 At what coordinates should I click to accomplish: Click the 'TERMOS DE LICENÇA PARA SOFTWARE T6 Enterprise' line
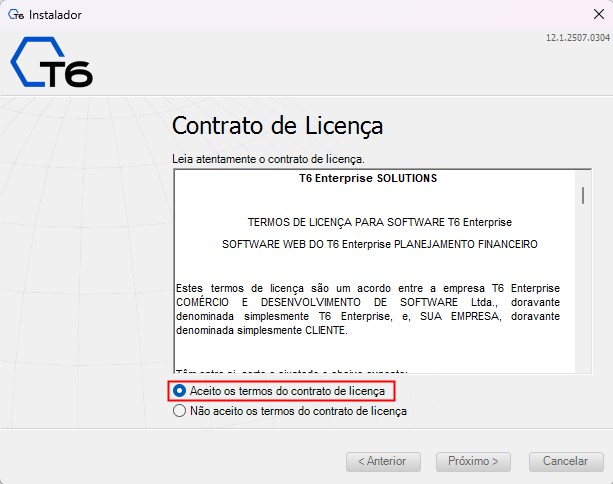pos(380,222)
